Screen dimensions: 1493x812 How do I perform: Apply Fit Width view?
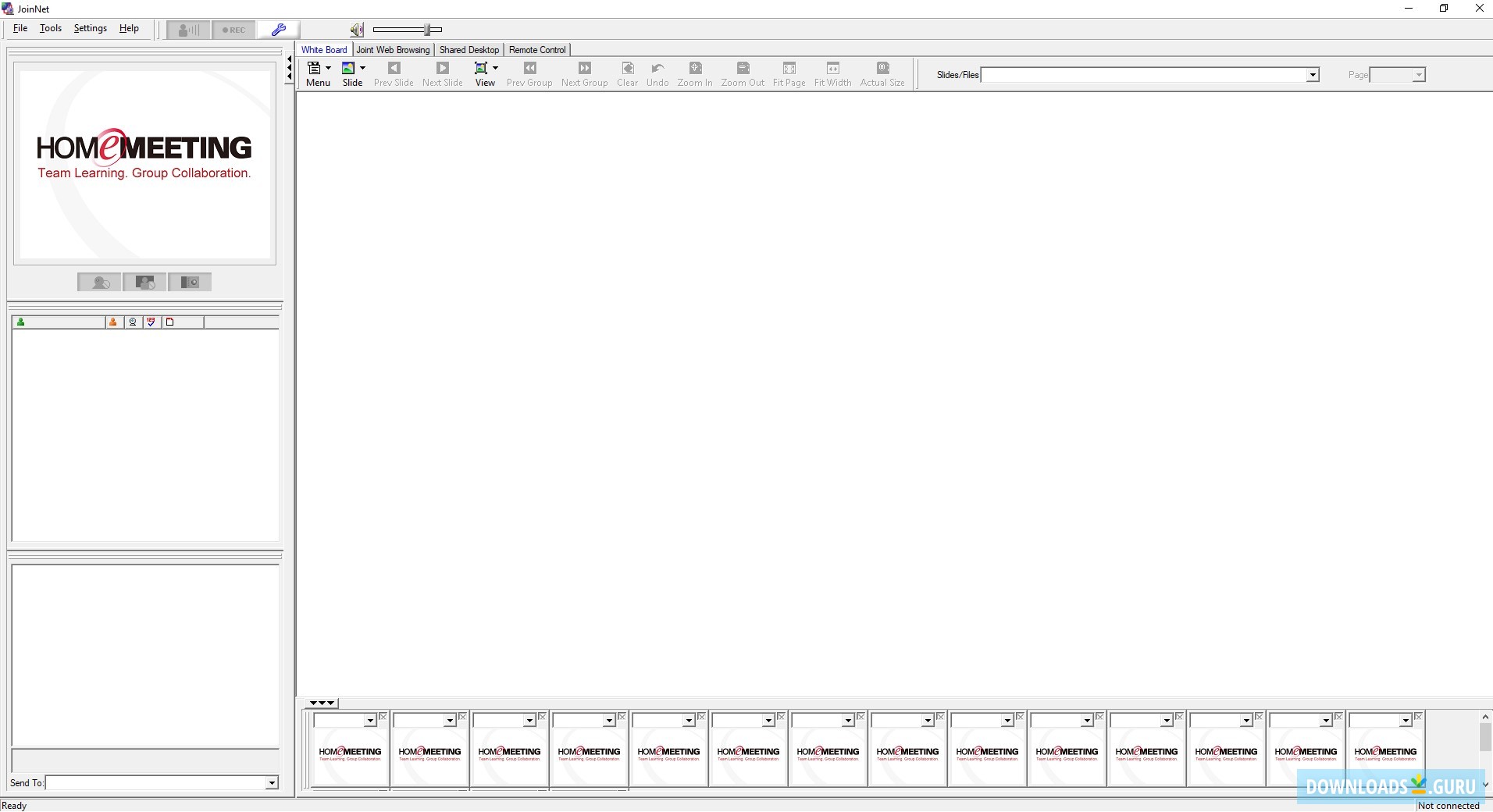tap(832, 74)
